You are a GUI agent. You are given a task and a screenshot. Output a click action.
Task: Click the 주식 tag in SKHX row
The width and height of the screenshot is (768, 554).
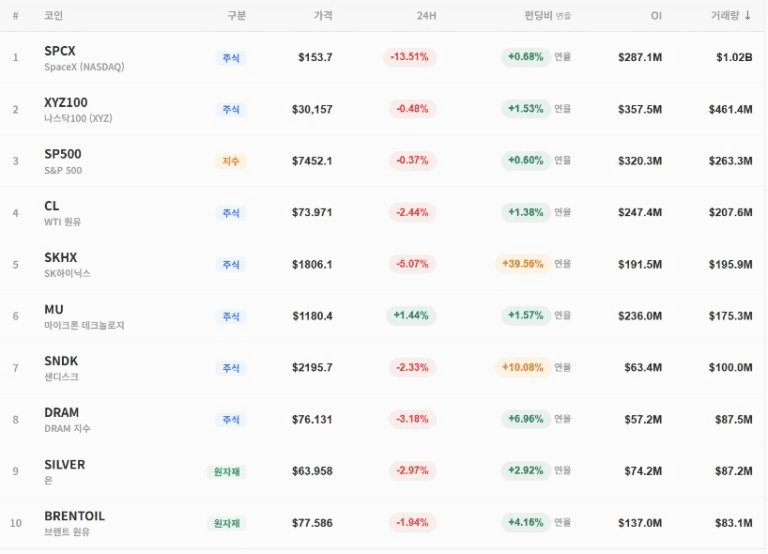231,265
